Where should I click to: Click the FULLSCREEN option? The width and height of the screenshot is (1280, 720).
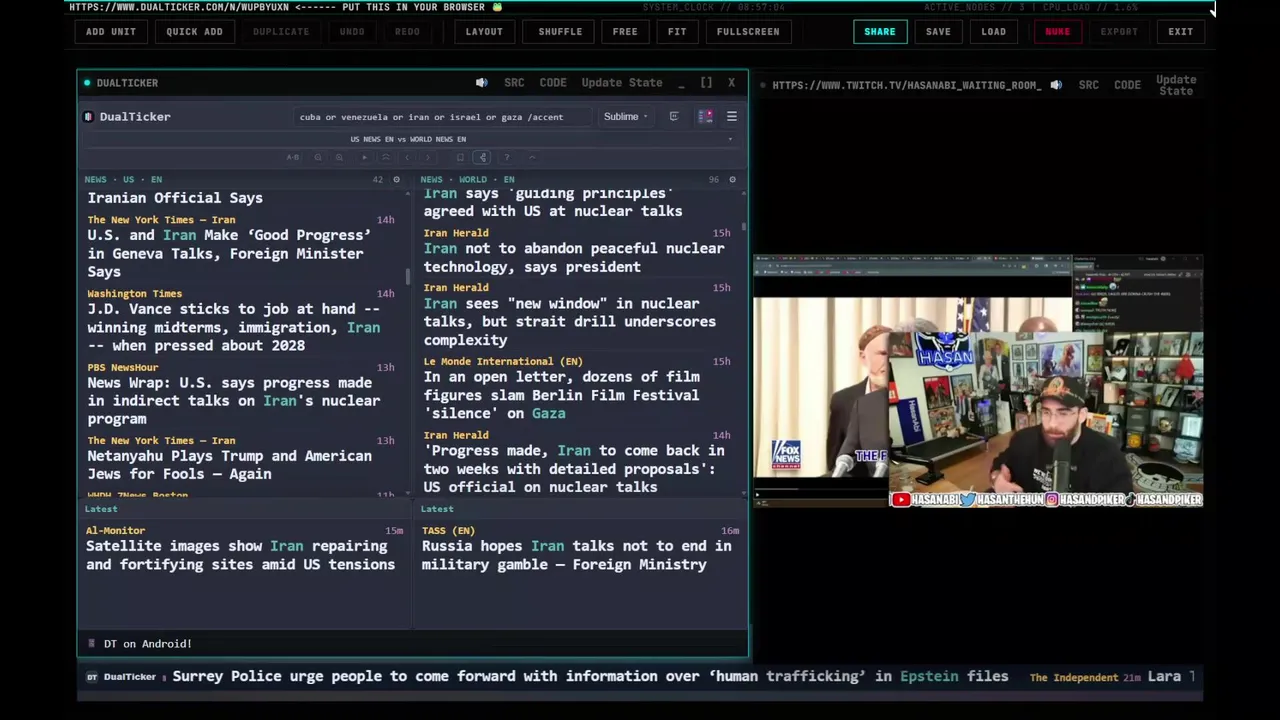(748, 32)
